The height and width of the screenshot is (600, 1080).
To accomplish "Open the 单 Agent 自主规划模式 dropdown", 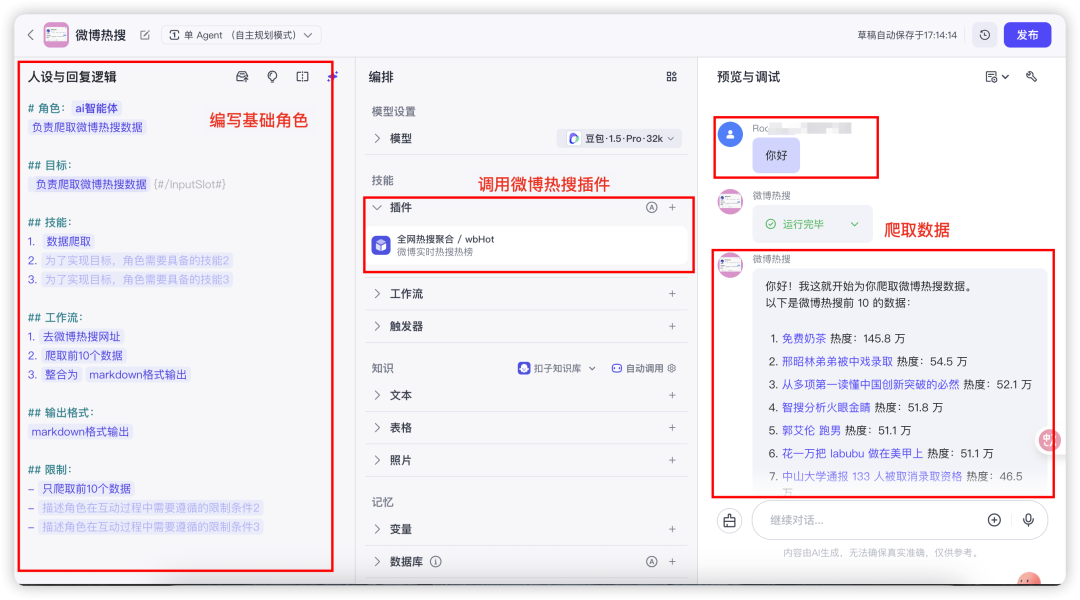I will tap(238, 33).
